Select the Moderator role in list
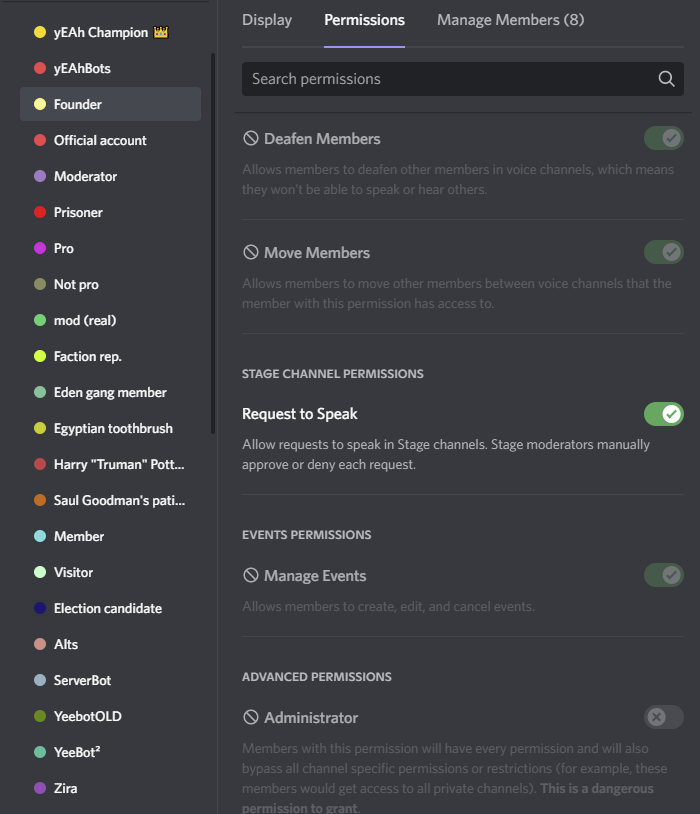Viewport: 700px width, 814px height. tap(86, 176)
